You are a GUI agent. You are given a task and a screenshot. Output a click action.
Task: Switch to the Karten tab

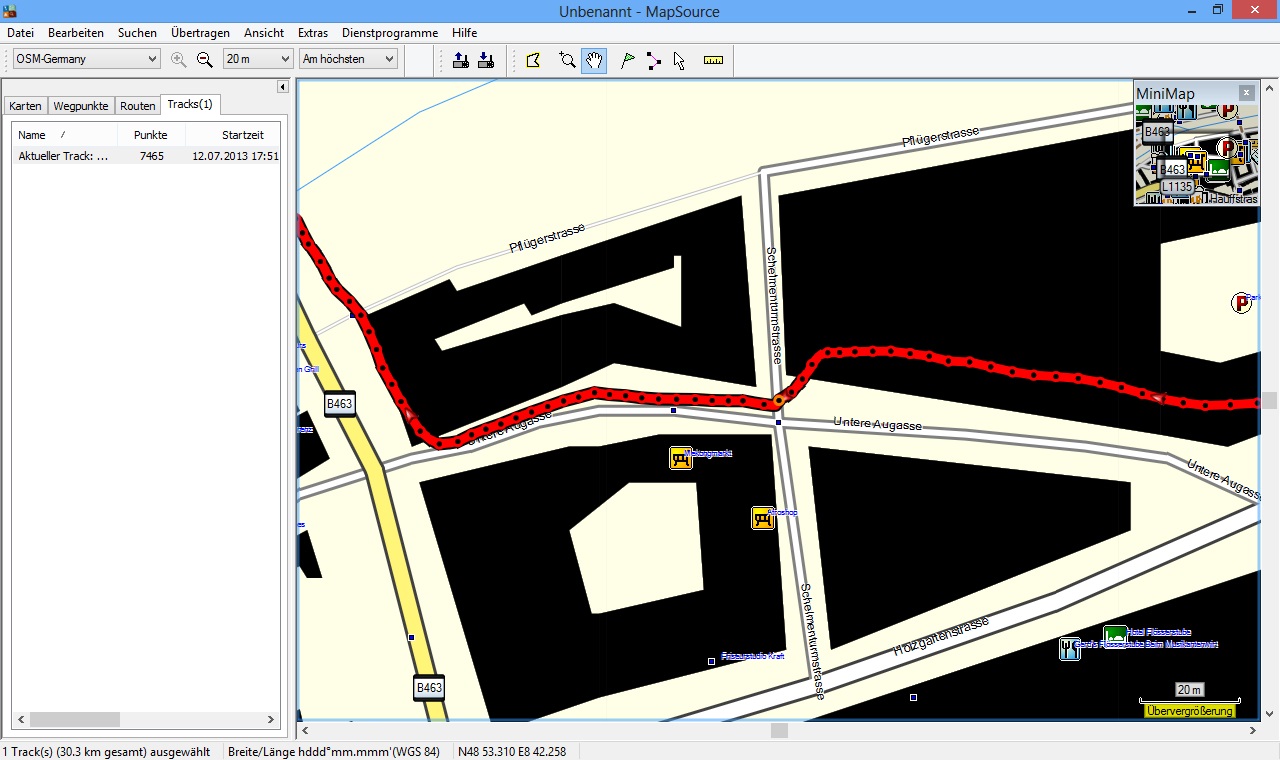[x=26, y=106]
